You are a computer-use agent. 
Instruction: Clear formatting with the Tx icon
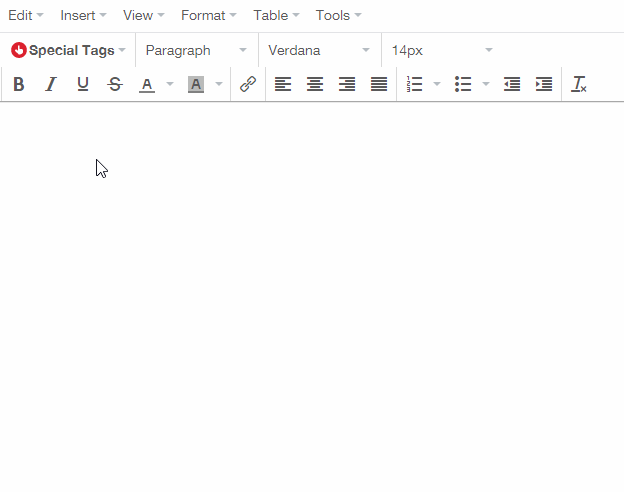coord(579,84)
